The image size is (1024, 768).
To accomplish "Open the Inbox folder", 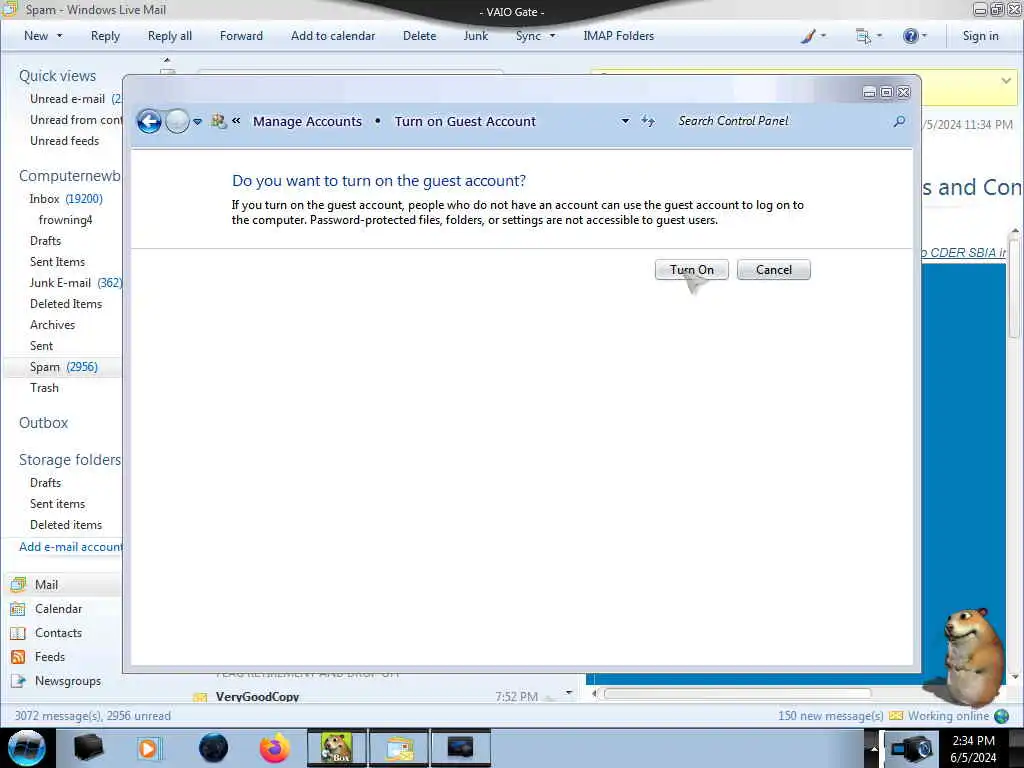I will coord(65,199).
